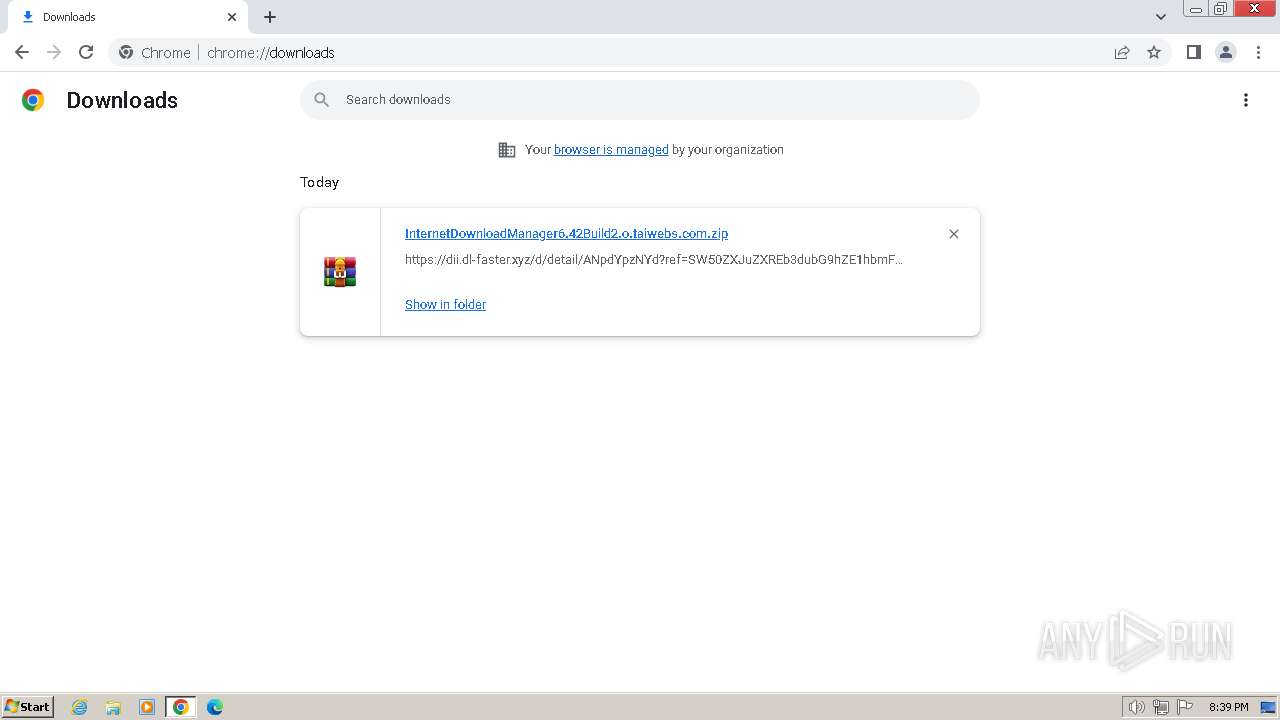The image size is (1280, 720).
Task: Minimize the Chrome window
Action: point(1196,9)
